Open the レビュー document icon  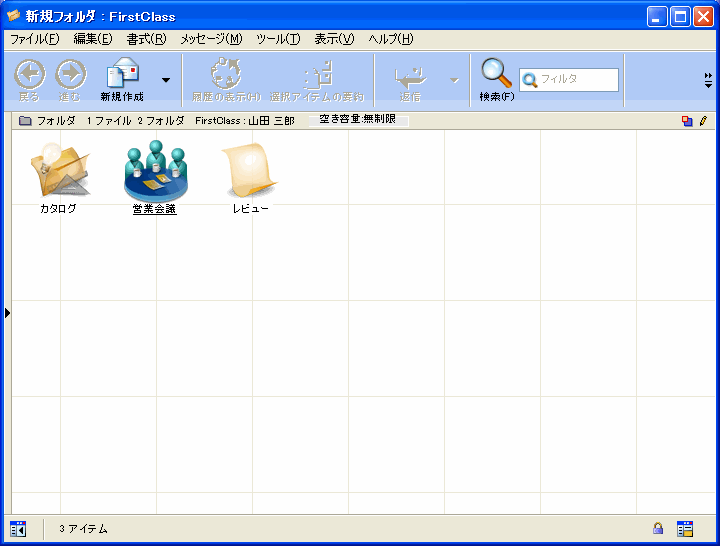tap(250, 171)
